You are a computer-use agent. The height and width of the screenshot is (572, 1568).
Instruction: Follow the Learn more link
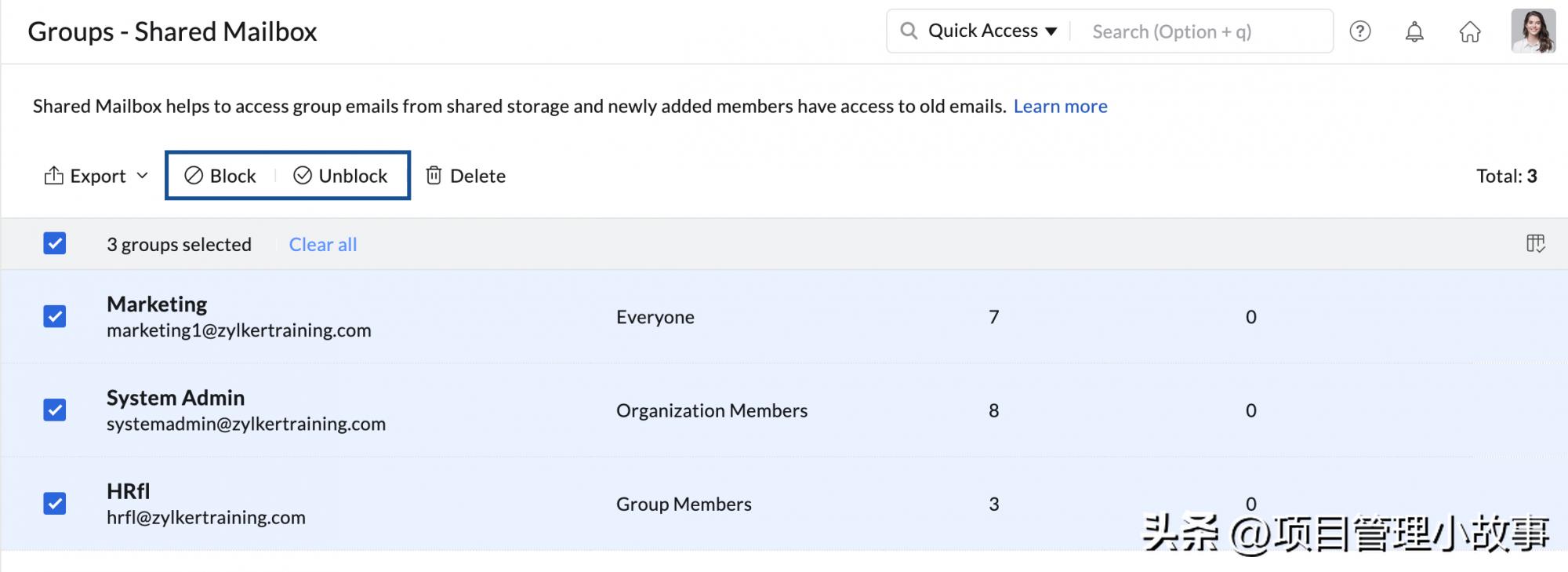coord(1060,106)
